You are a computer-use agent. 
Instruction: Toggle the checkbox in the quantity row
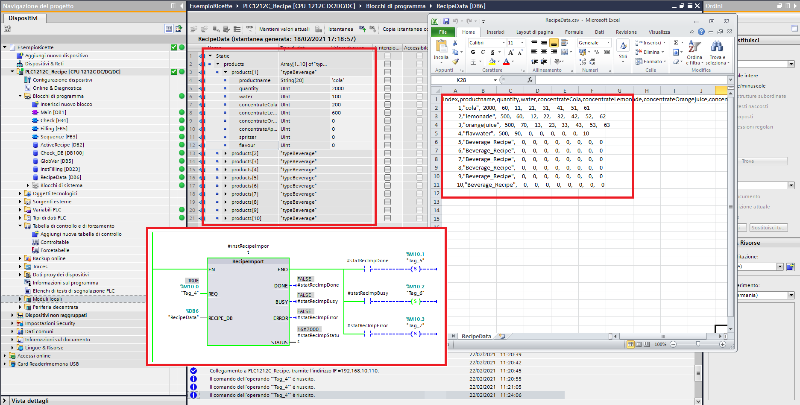click(x=389, y=90)
